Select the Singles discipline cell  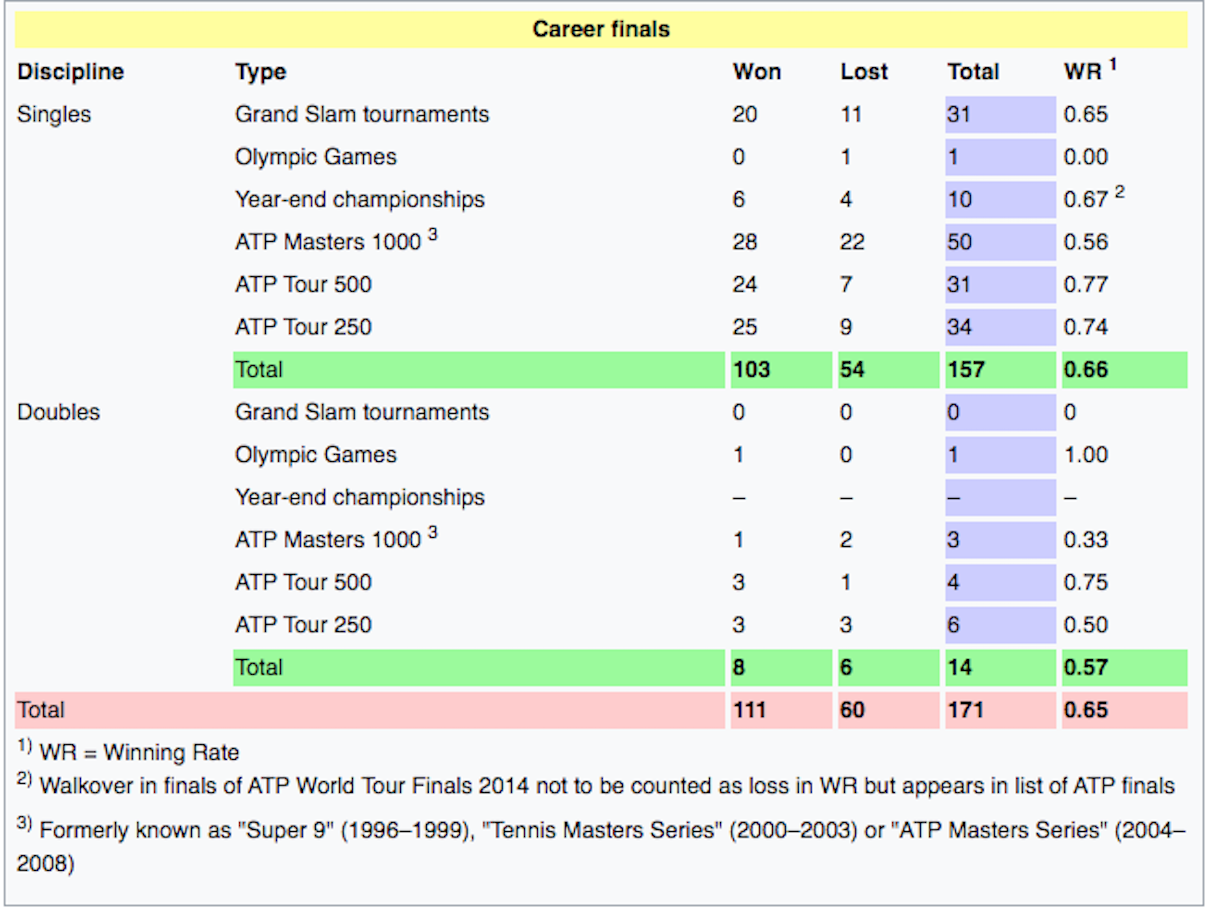click(x=54, y=114)
